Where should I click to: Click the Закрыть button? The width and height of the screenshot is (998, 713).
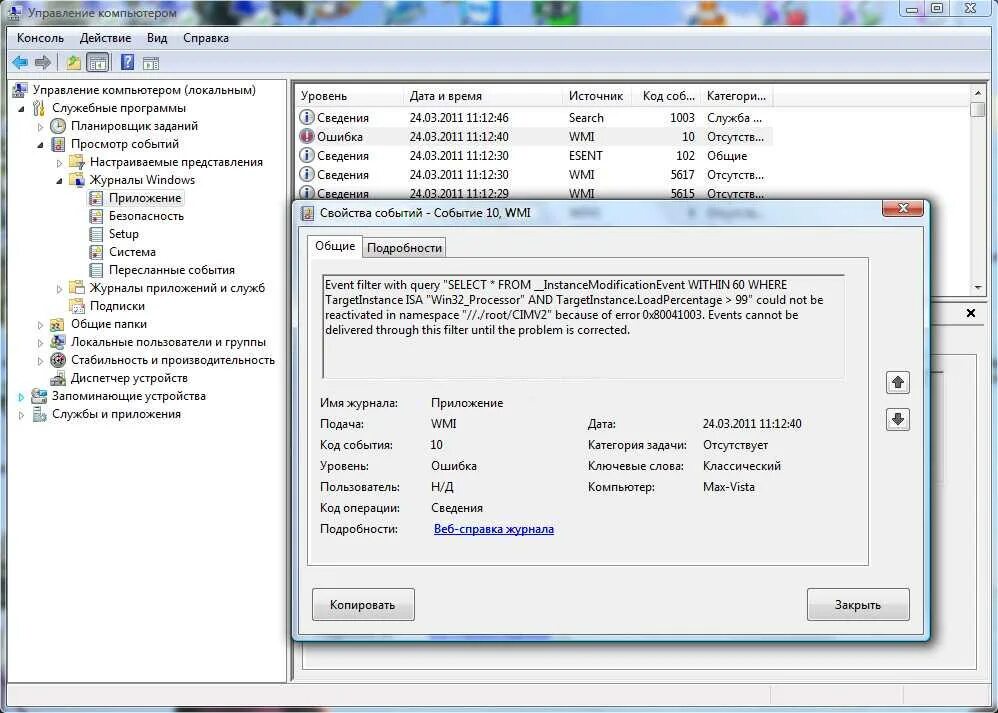click(x=857, y=605)
